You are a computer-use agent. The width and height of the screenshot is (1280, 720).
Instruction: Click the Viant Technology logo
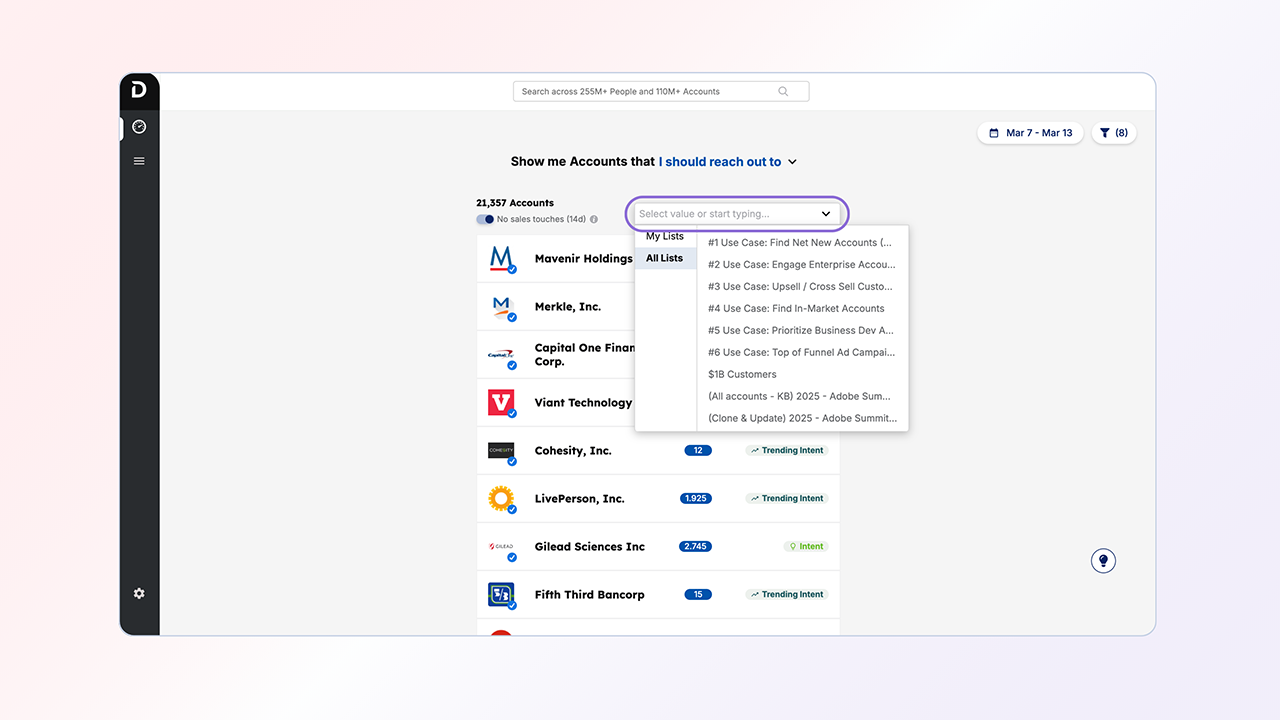[x=501, y=403]
